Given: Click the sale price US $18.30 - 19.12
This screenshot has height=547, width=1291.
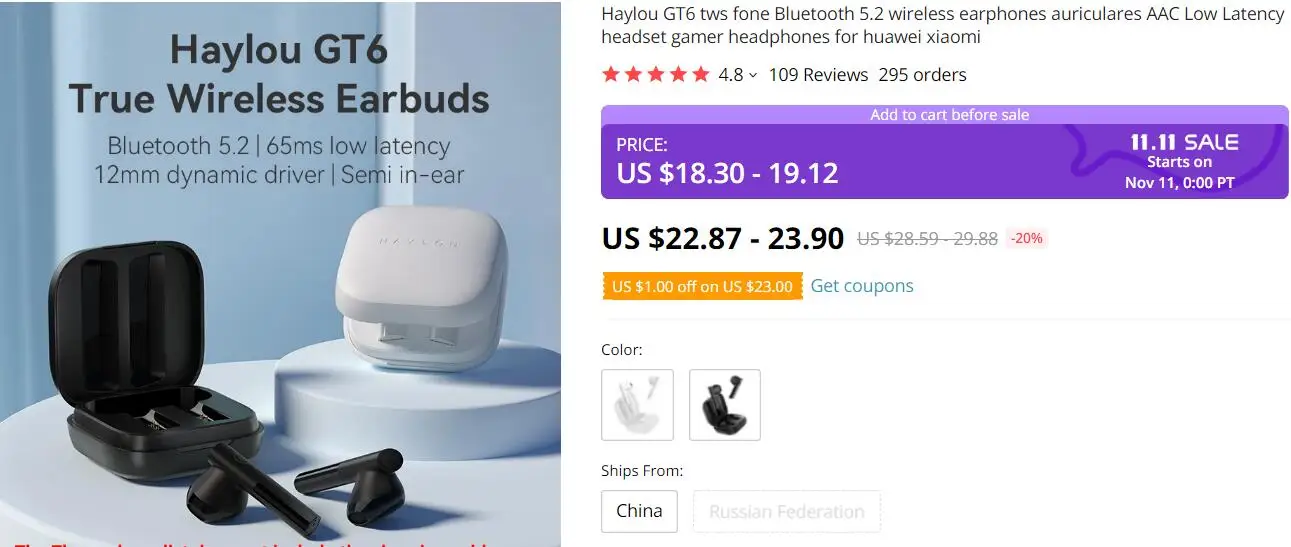Looking at the screenshot, I should 727,173.
